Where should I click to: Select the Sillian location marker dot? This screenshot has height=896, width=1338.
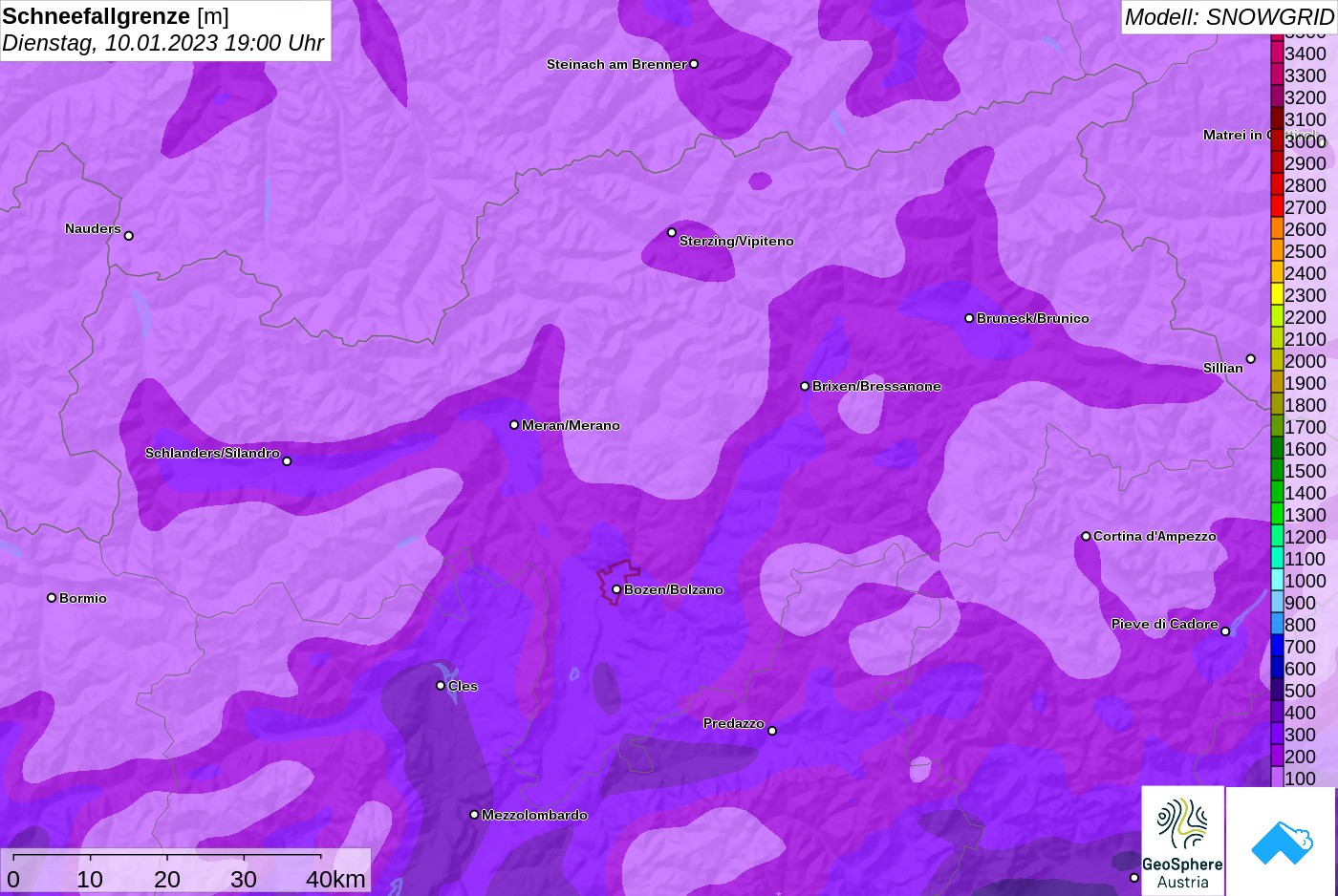[1250, 359]
